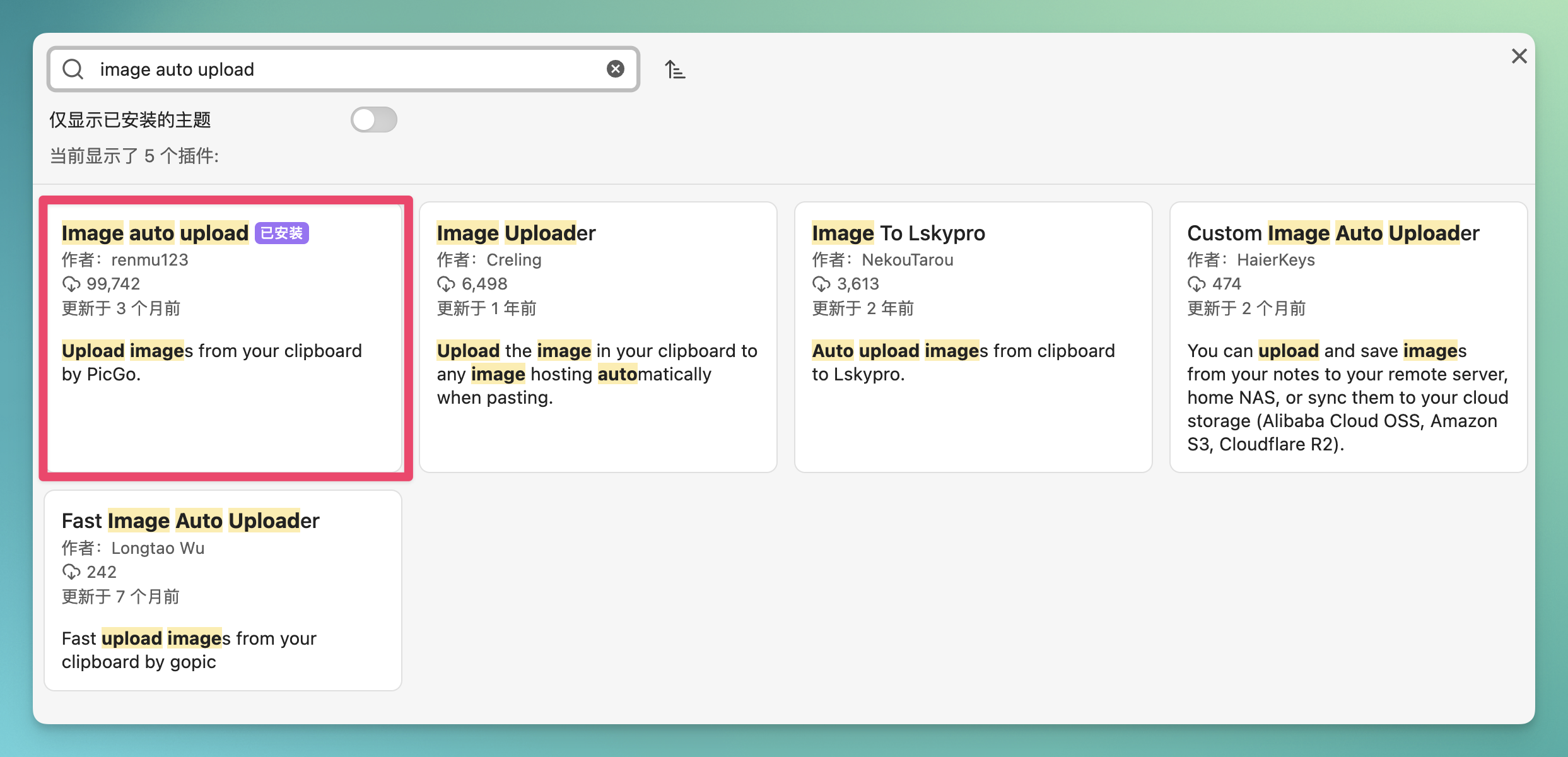Focus the 'image auto upload' search box
This screenshot has width=1568, height=757.
(x=344, y=69)
